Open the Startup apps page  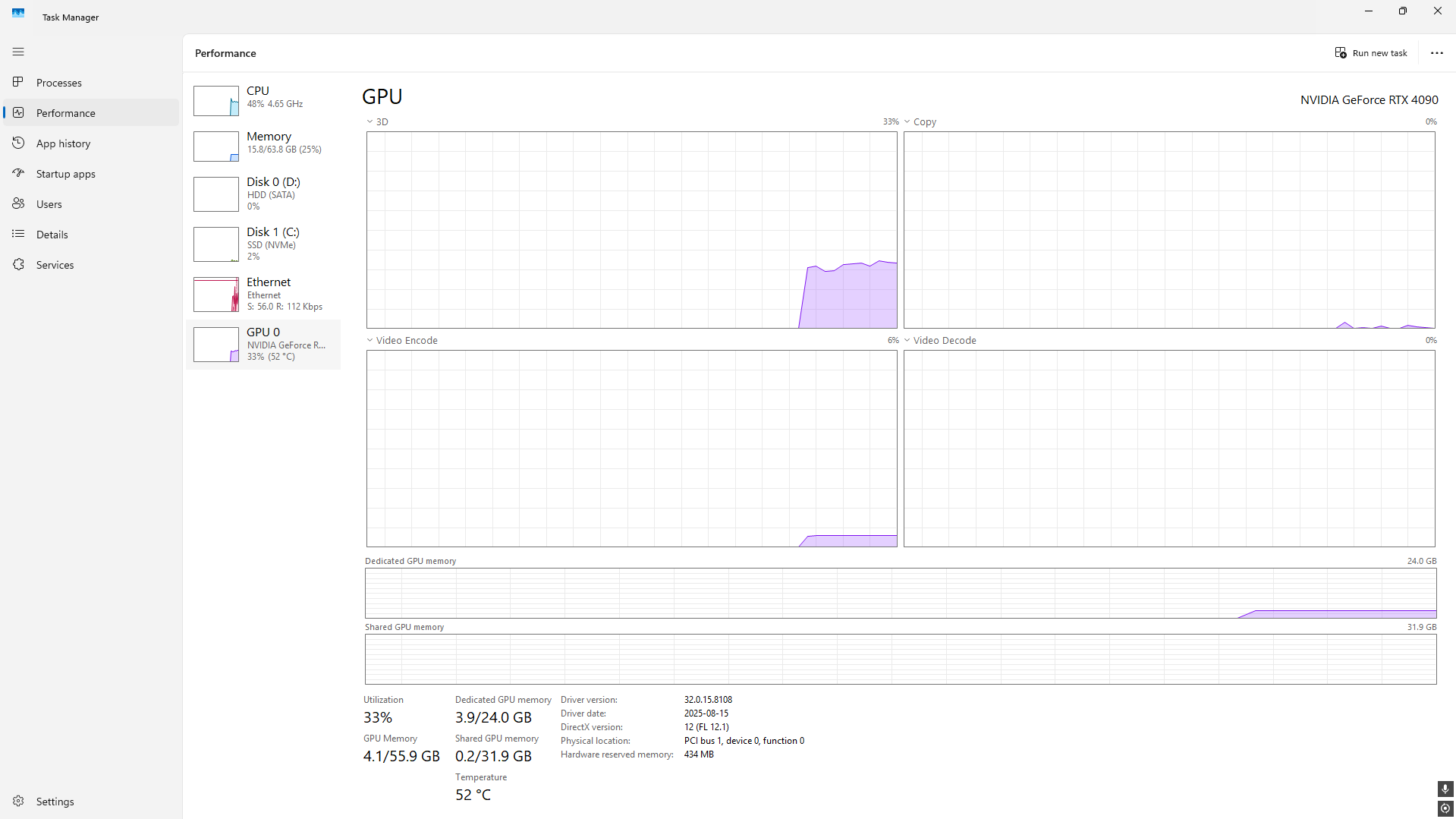click(x=91, y=173)
